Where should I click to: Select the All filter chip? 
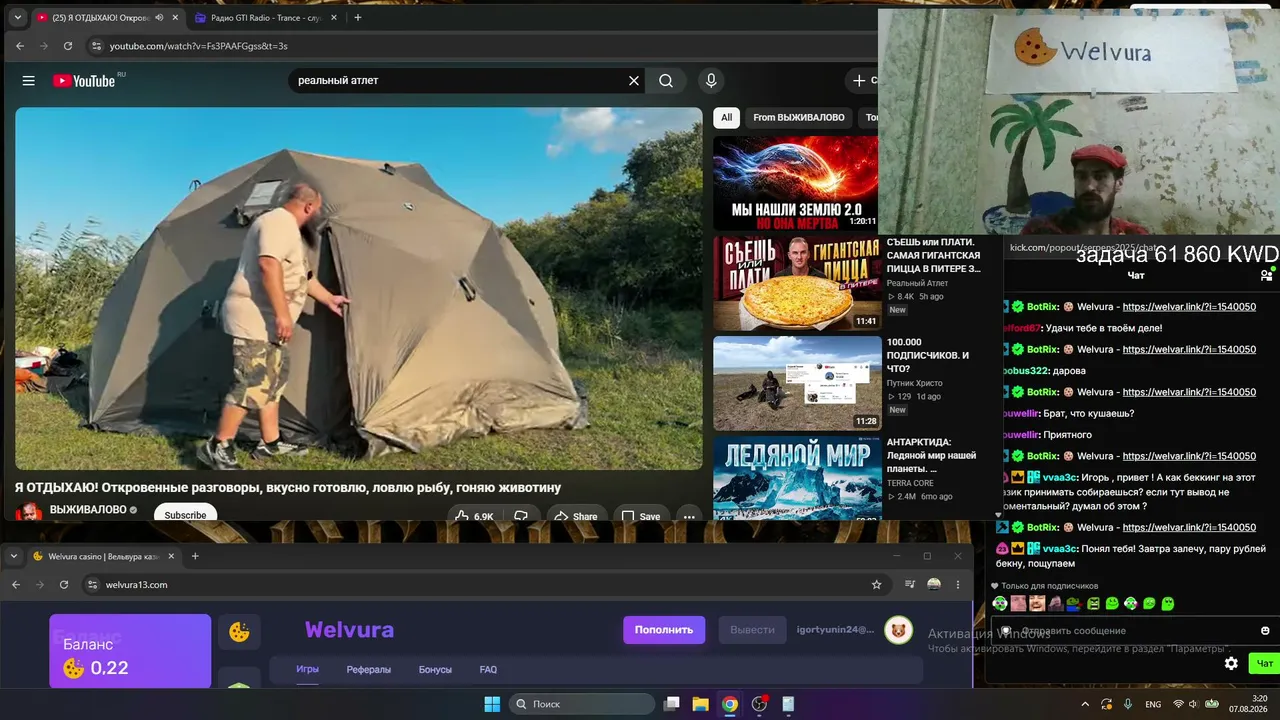[x=727, y=118]
